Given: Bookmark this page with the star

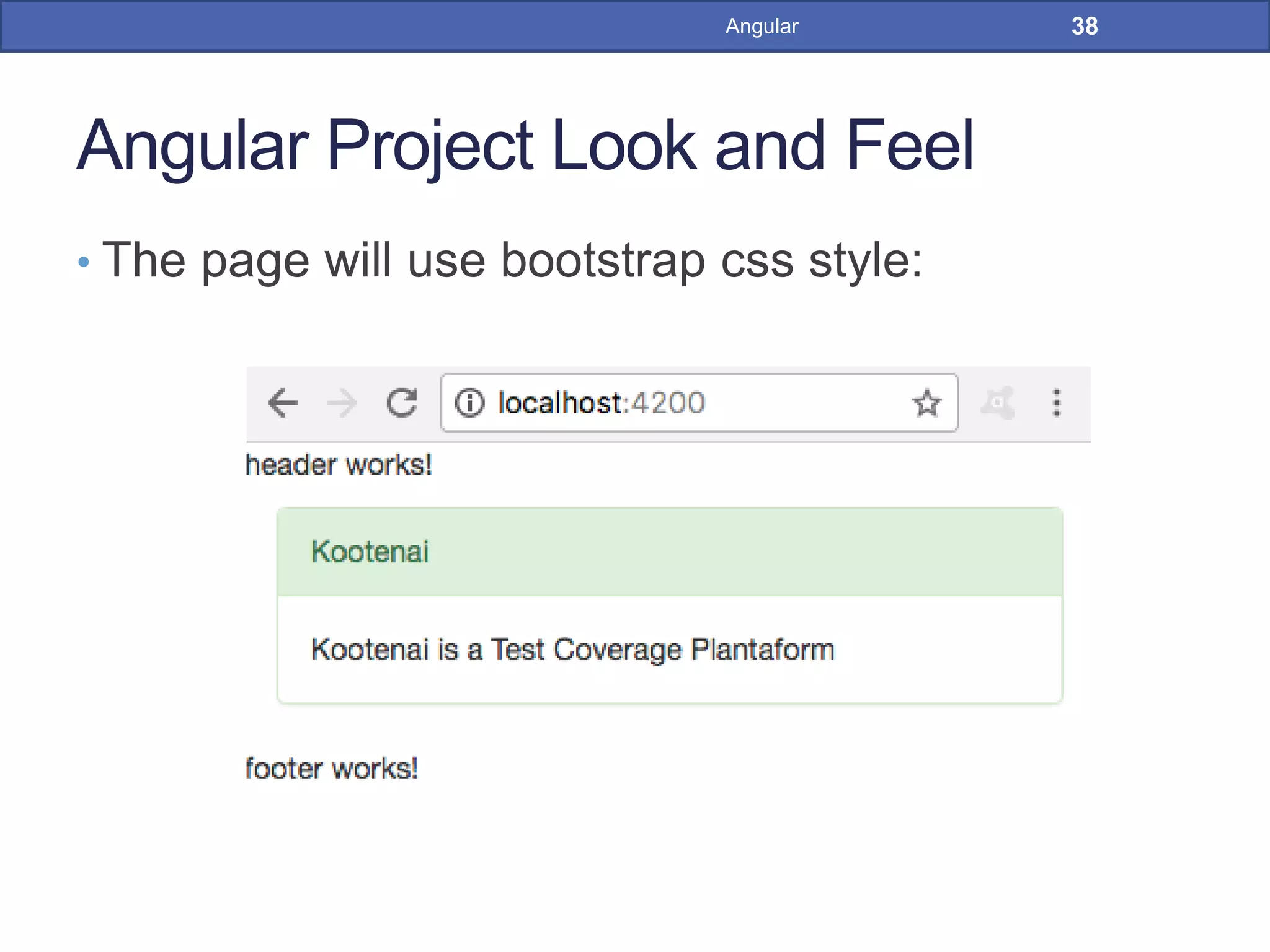Looking at the screenshot, I should coord(927,403).
